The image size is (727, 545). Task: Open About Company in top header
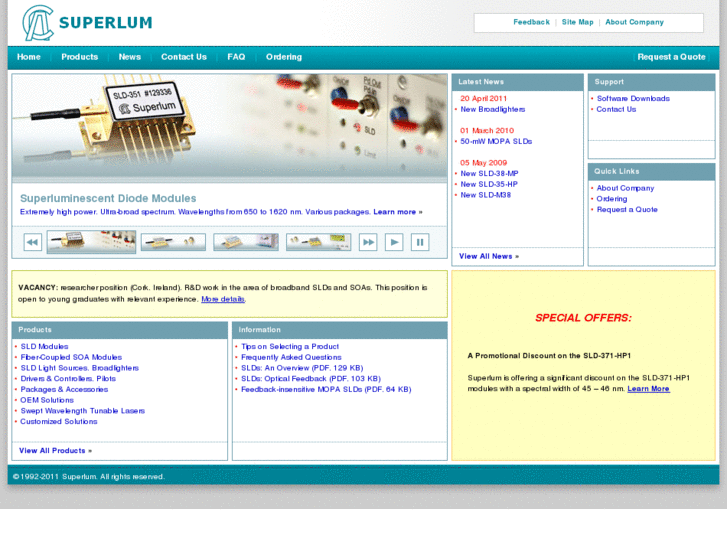[x=635, y=22]
